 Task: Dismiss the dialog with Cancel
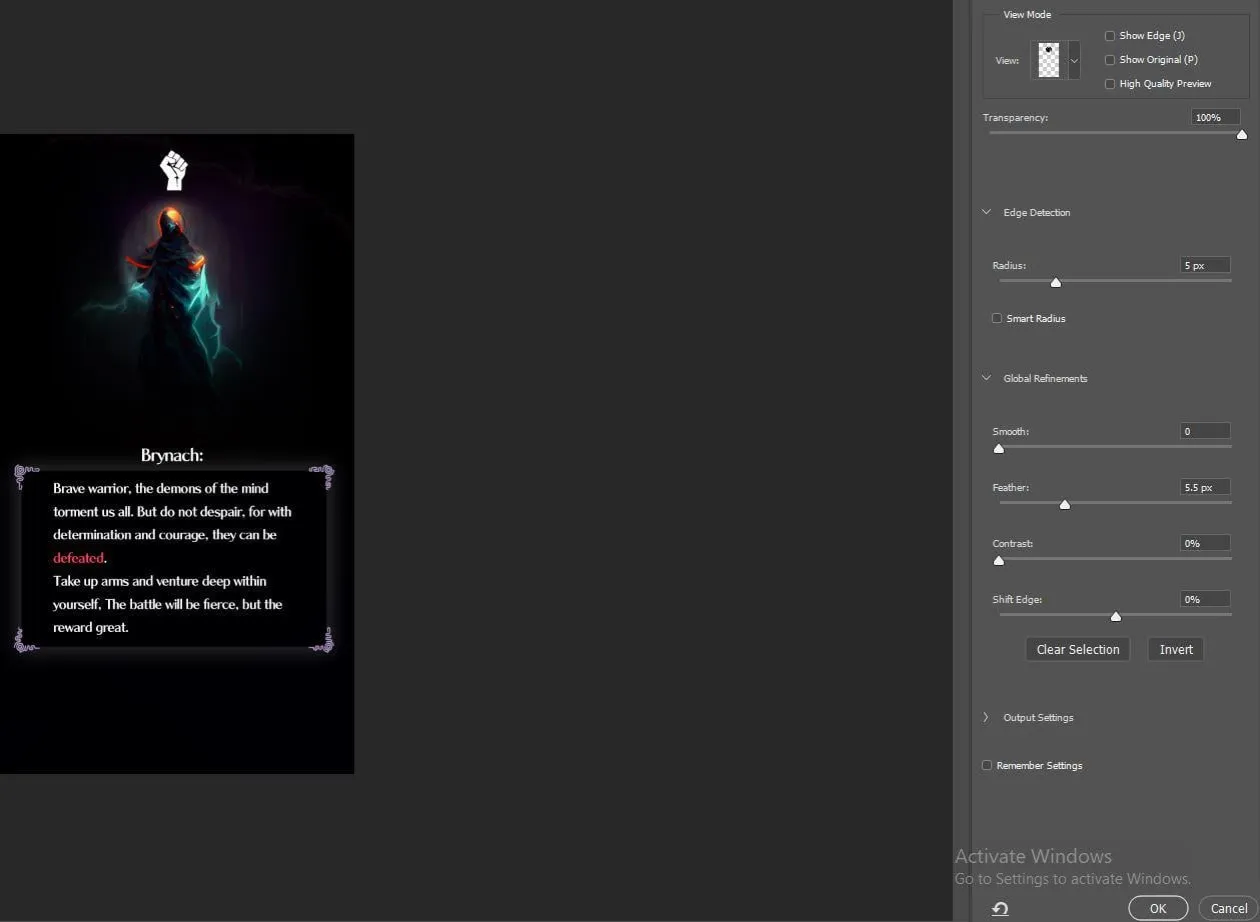coord(1227,908)
